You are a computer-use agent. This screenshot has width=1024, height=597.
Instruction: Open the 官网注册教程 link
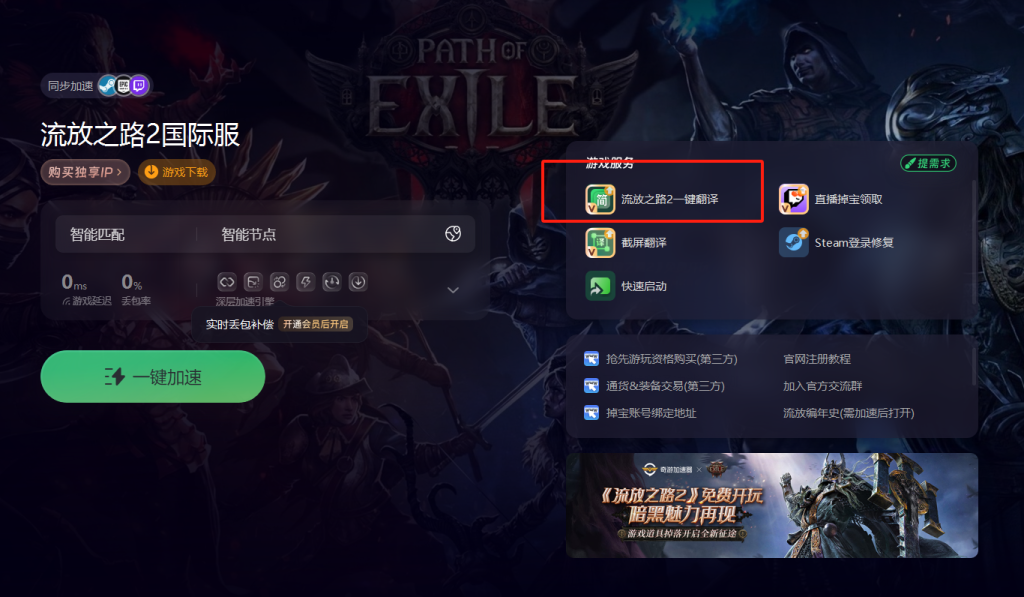click(817, 359)
